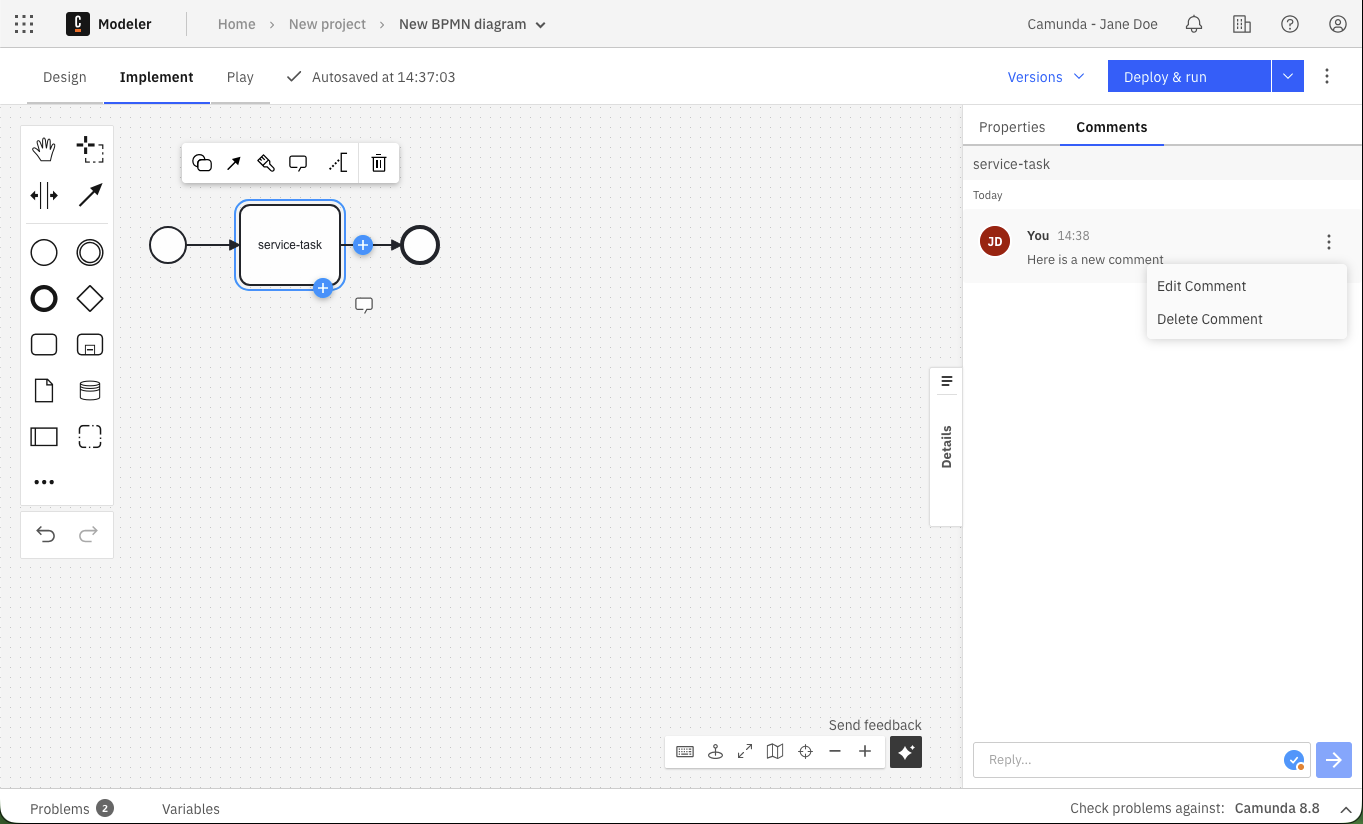
Task: Open keyboard shortcuts from the bottom toolbar
Action: pos(685,751)
